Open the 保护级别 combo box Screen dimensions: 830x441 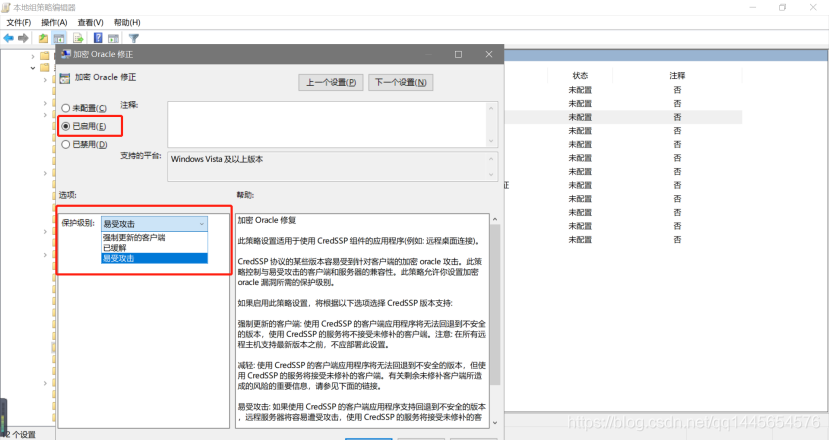(x=154, y=224)
